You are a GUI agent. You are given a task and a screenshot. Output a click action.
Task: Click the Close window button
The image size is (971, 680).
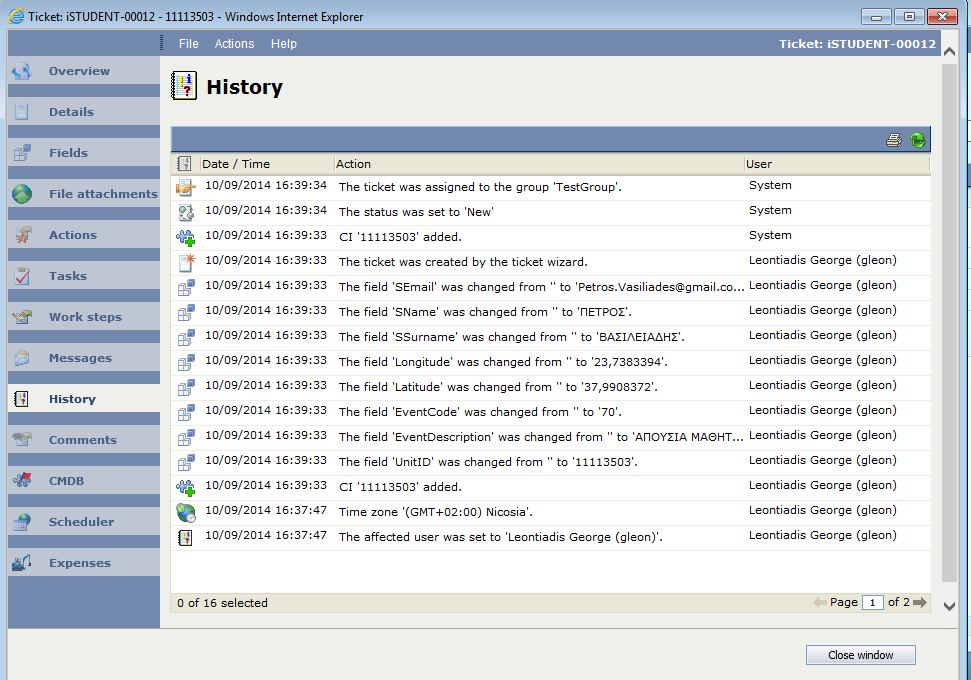coord(860,655)
